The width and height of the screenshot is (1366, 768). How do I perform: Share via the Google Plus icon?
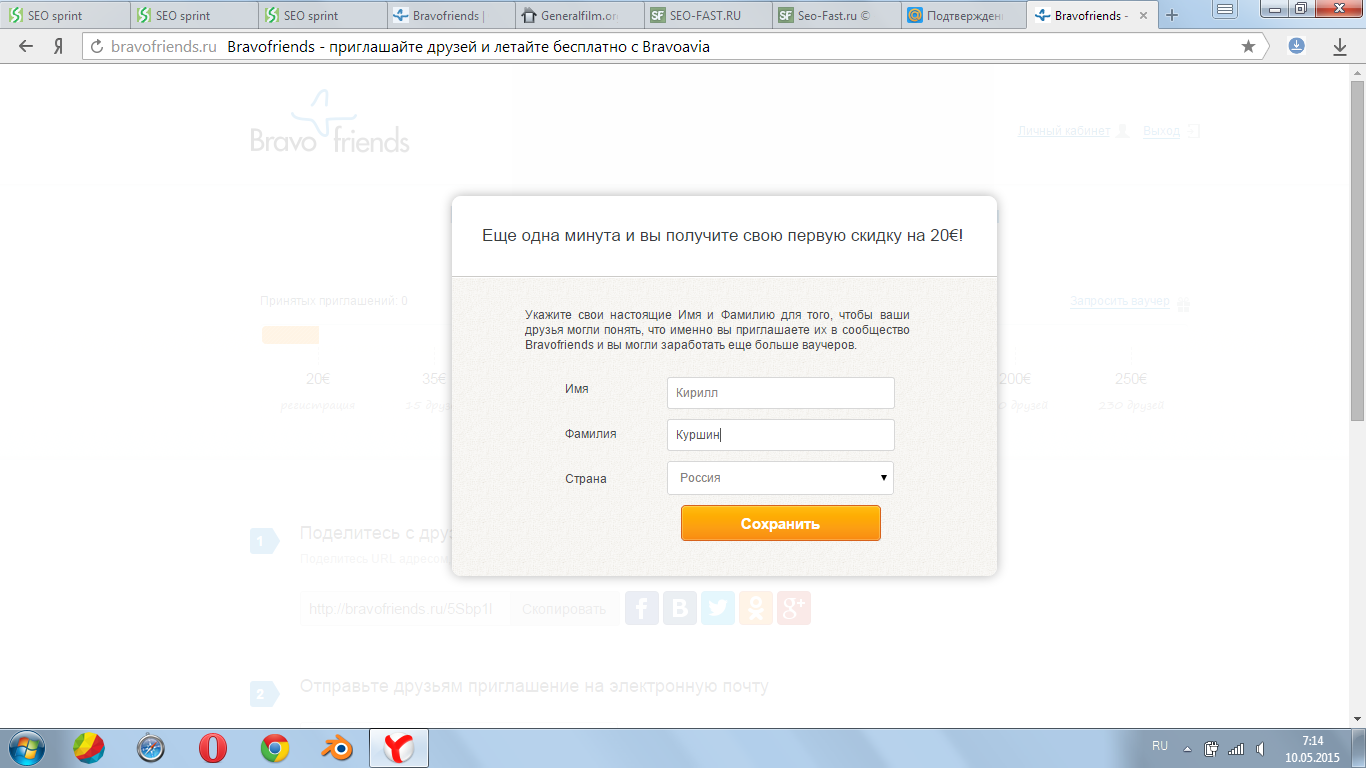click(794, 608)
